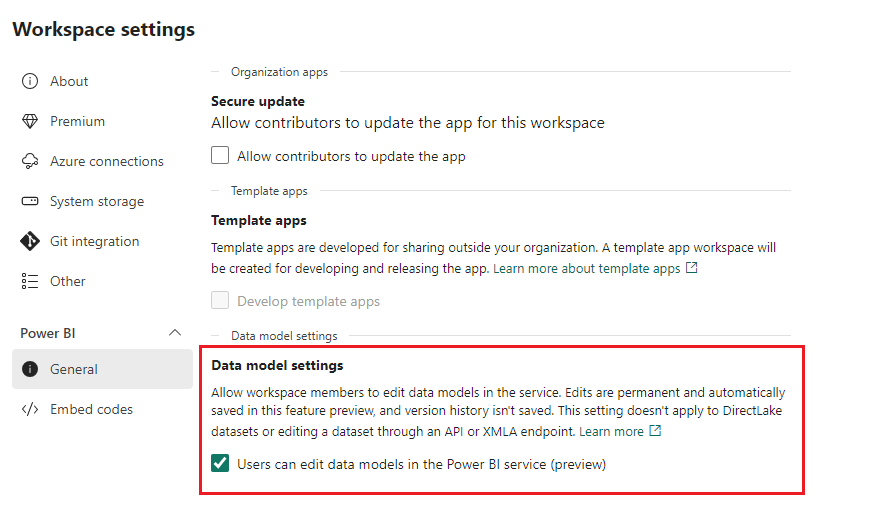Enable Allow contributors to update the app
Image resolution: width=879 pixels, height=513 pixels.
point(220,155)
